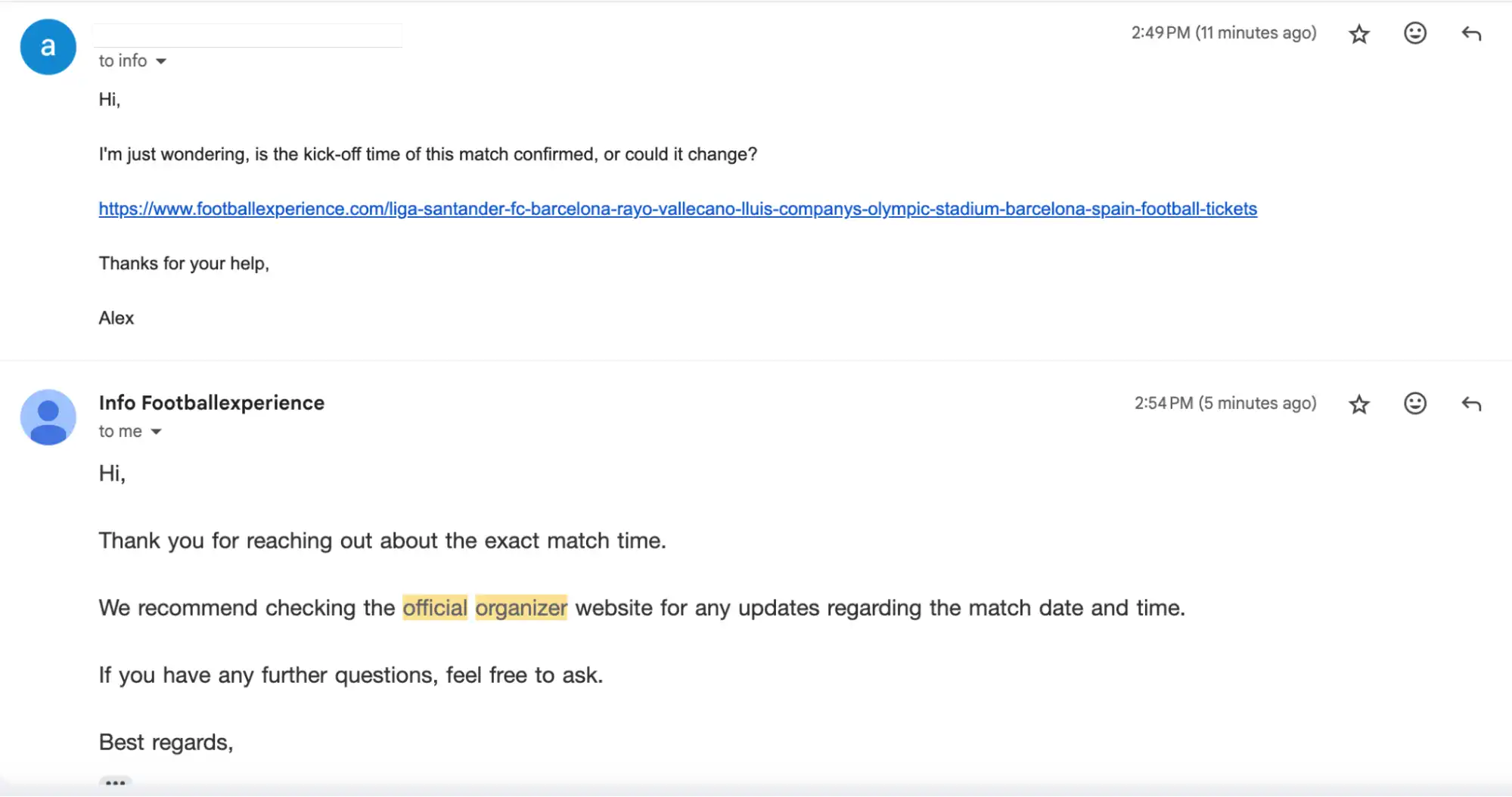
Task: Click the 2:54 PM timestamp
Action: click(x=1225, y=403)
